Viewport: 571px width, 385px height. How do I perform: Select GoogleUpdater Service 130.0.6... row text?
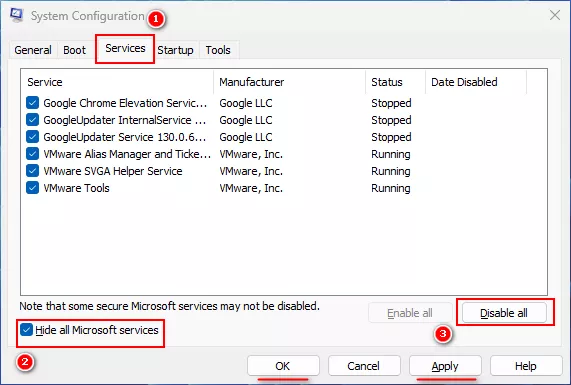point(125,137)
